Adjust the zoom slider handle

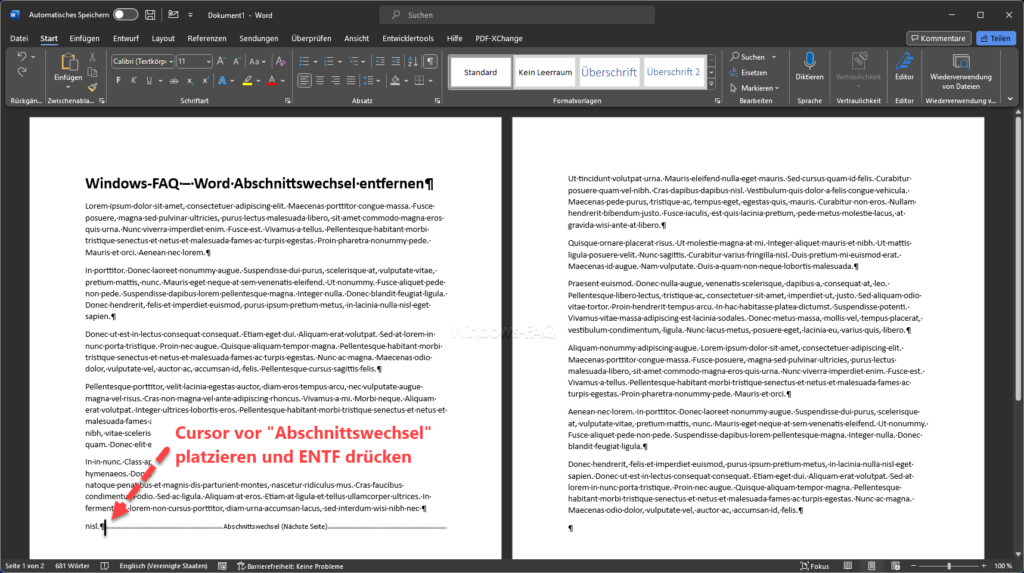pos(949,566)
